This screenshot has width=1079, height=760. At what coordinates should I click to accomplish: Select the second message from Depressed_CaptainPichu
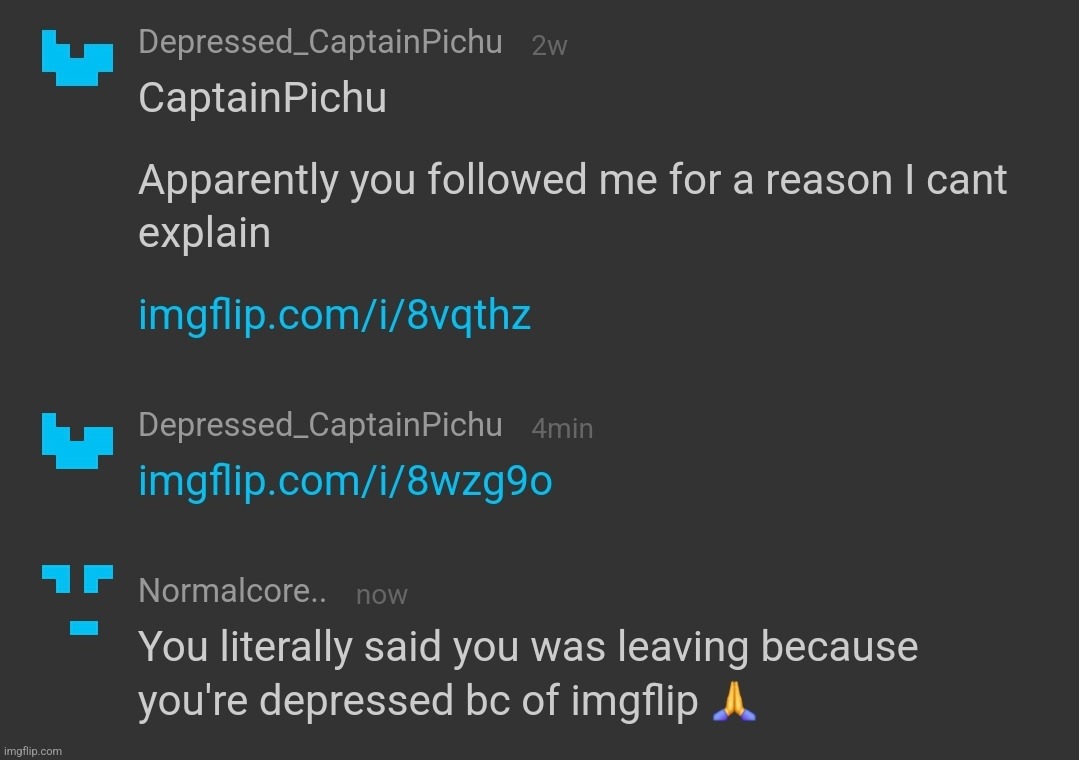click(x=345, y=482)
